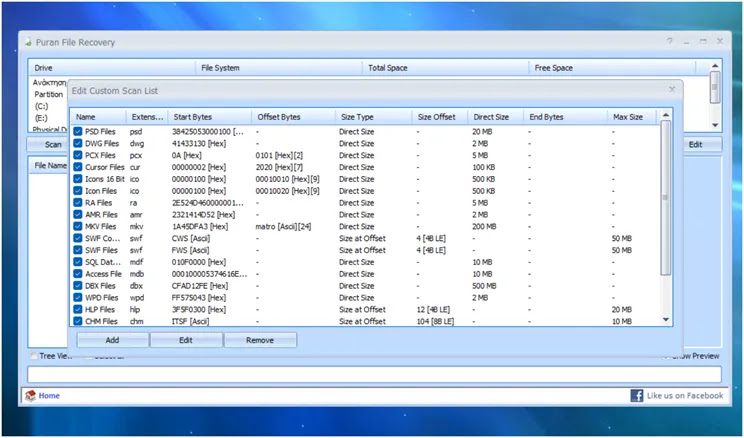Click drive list scrollbar down arrow
Image resolution: width=744 pixels, height=438 pixels.
point(715,125)
